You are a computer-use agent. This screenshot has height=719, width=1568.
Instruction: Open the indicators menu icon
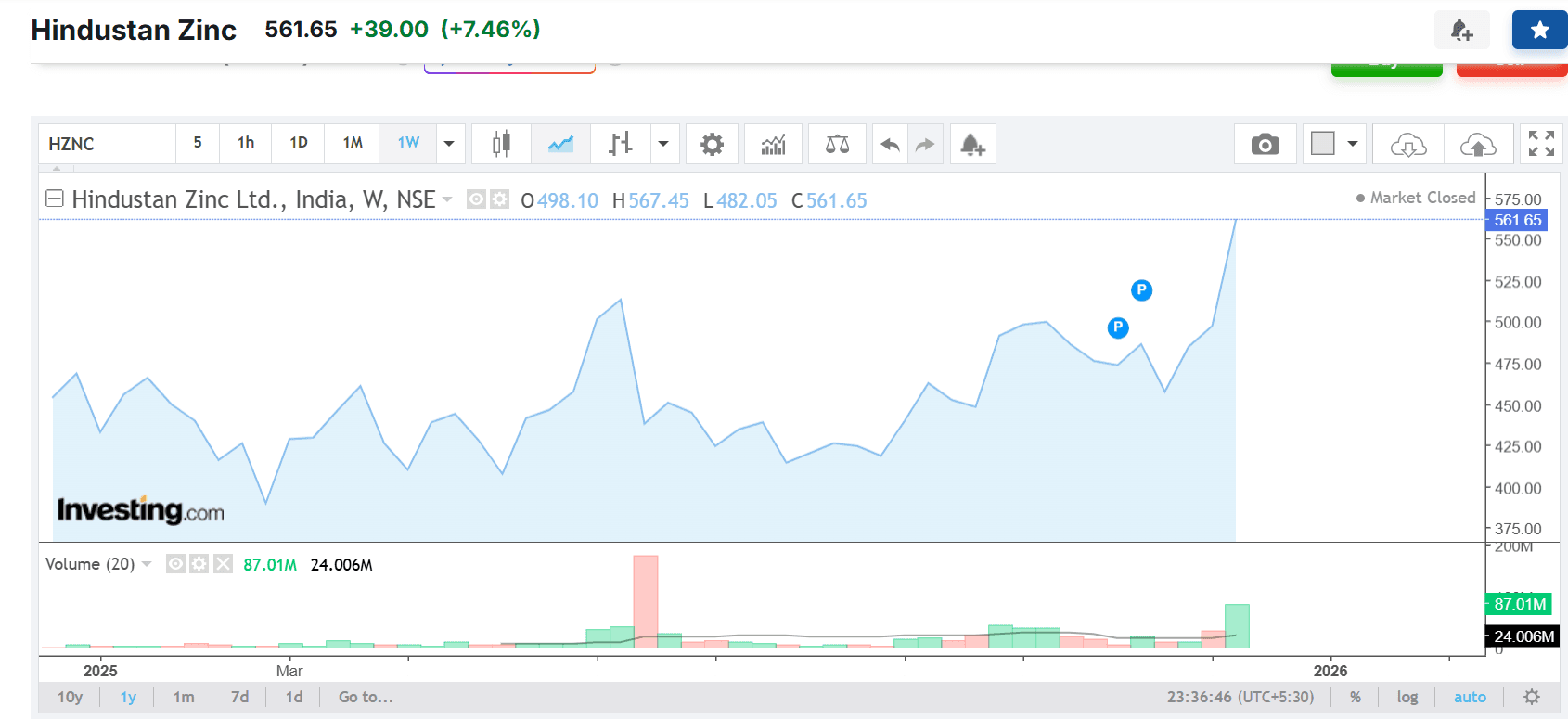(x=773, y=144)
